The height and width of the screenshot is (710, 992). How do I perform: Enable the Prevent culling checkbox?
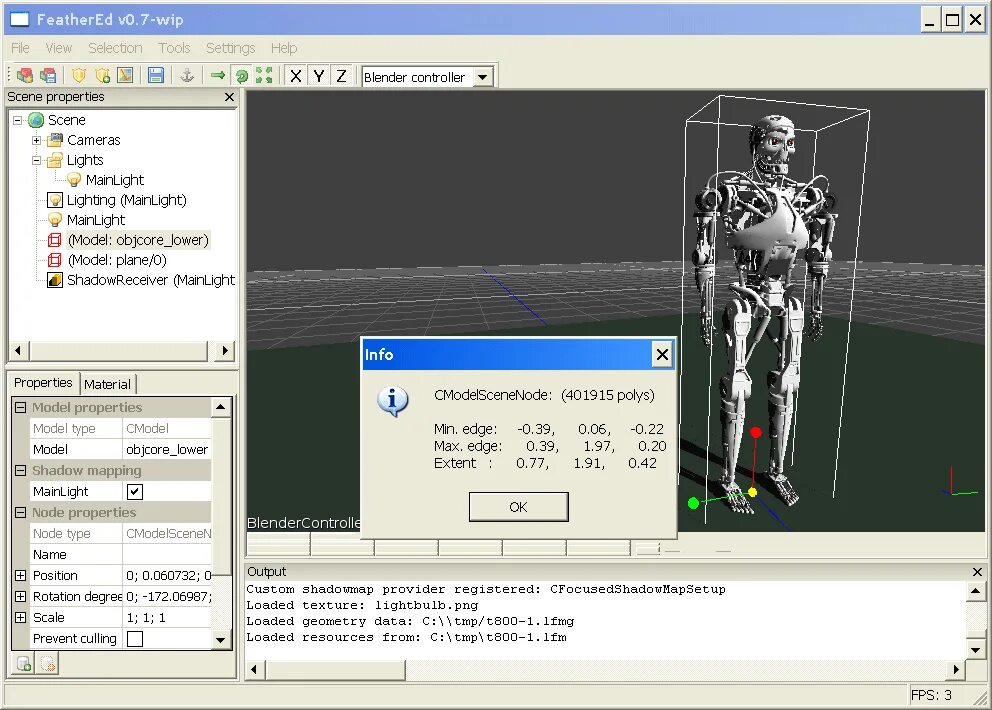pos(135,639)
